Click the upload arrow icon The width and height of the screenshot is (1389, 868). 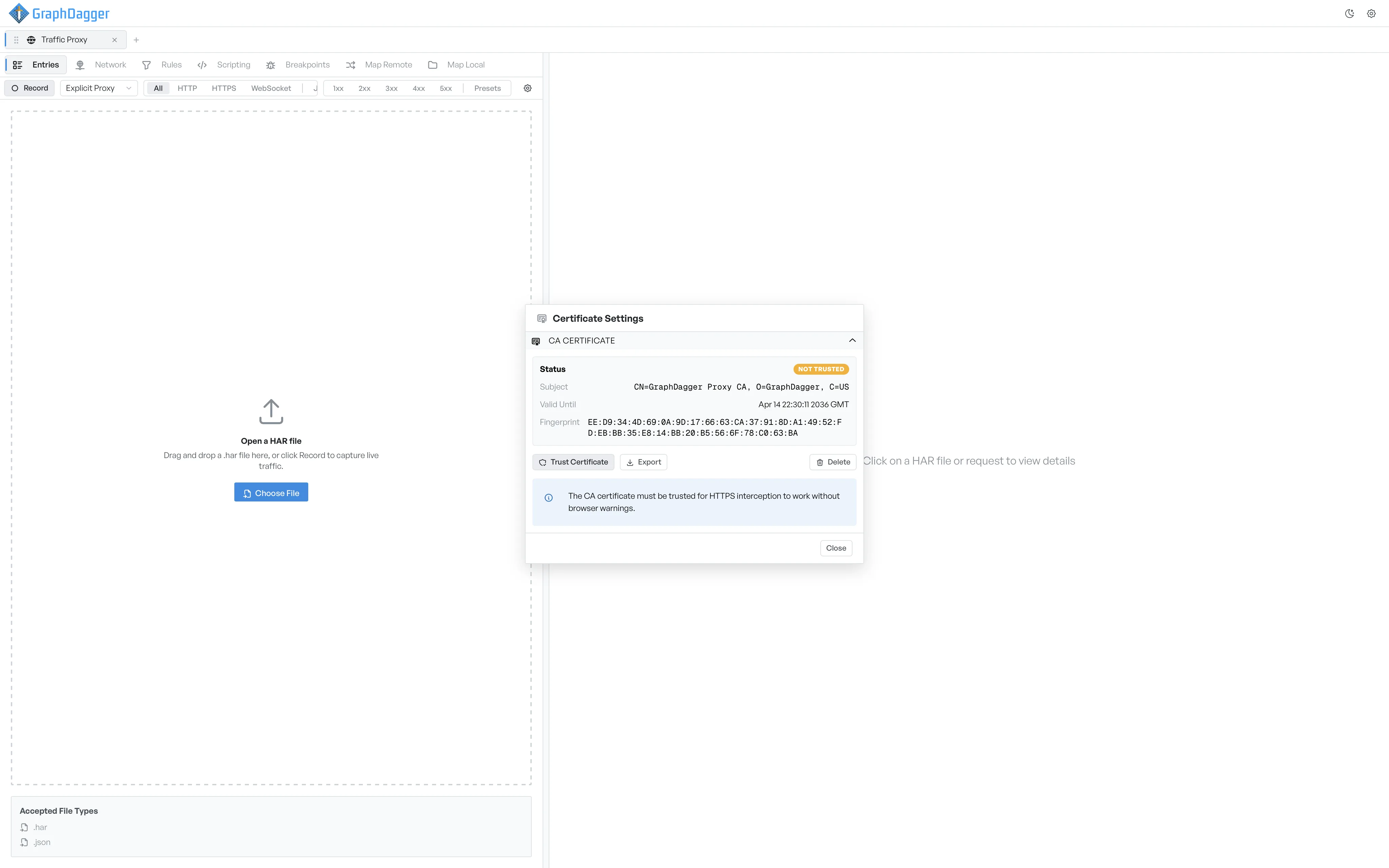(x=271, y=412)
